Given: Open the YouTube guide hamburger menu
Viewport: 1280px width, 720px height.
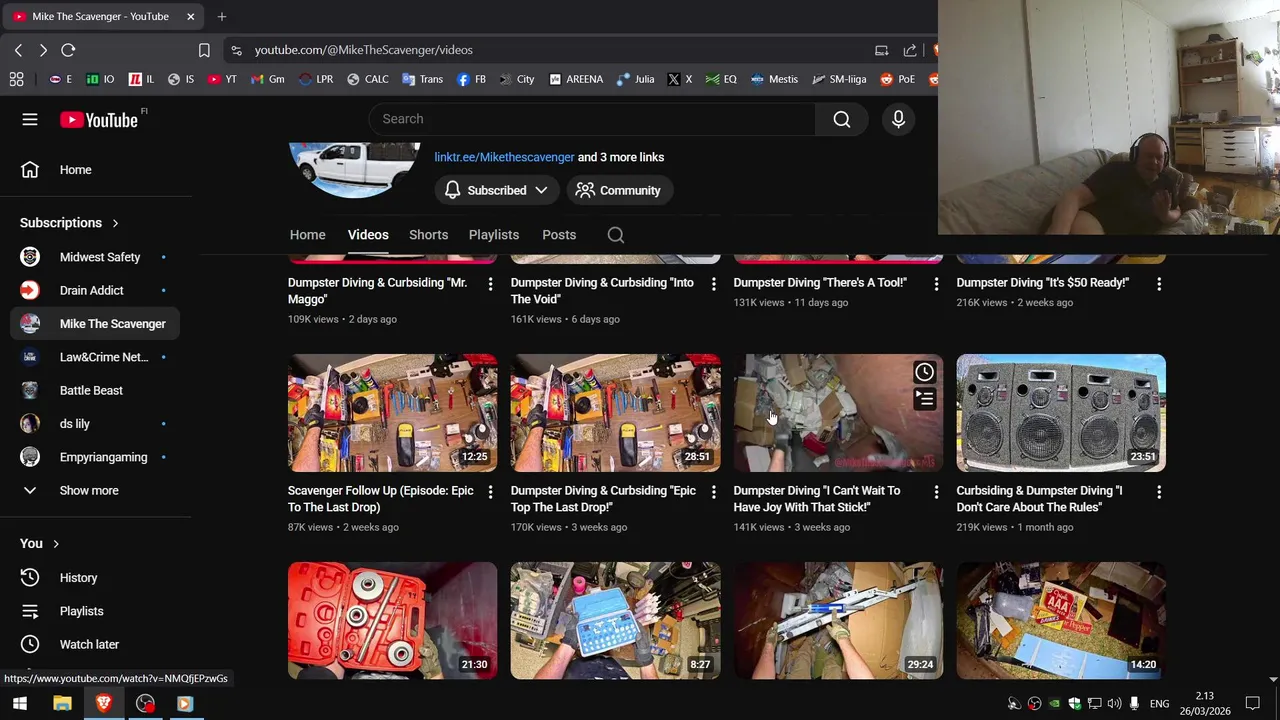Looking at the screenshot, I should 30,120.
